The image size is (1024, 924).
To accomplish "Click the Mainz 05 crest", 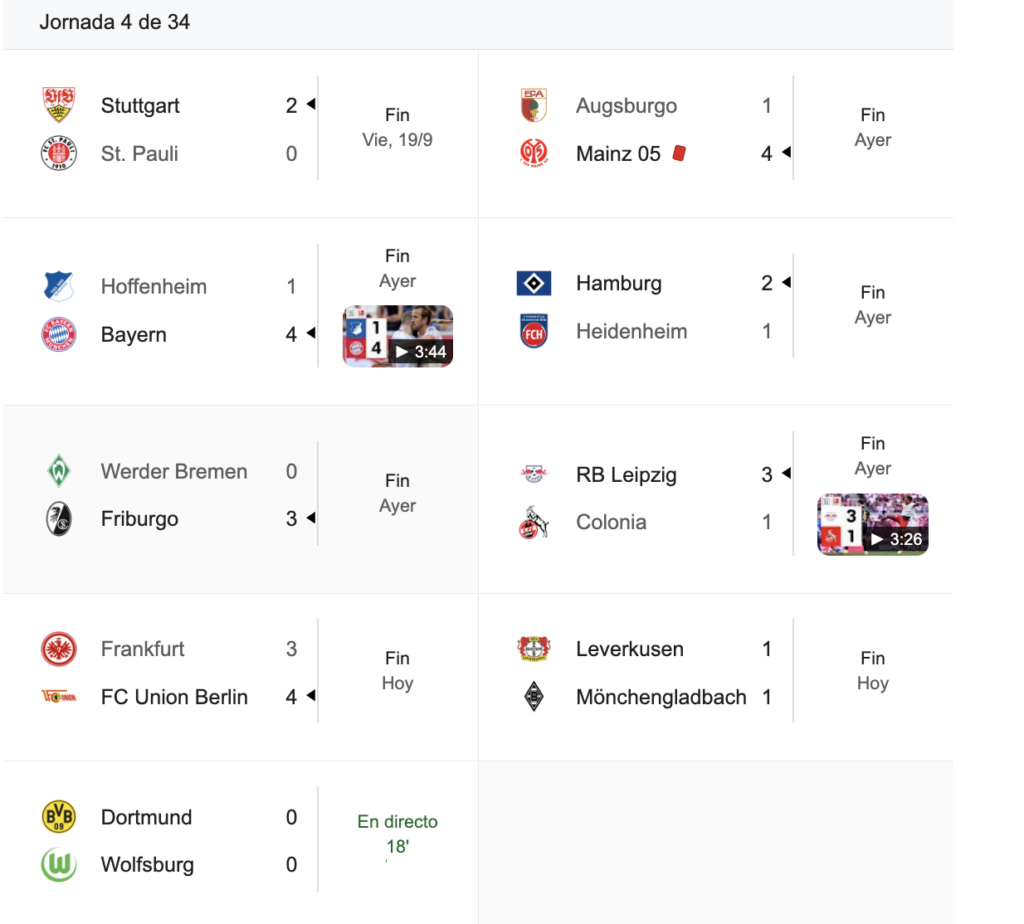I will 533,153.
